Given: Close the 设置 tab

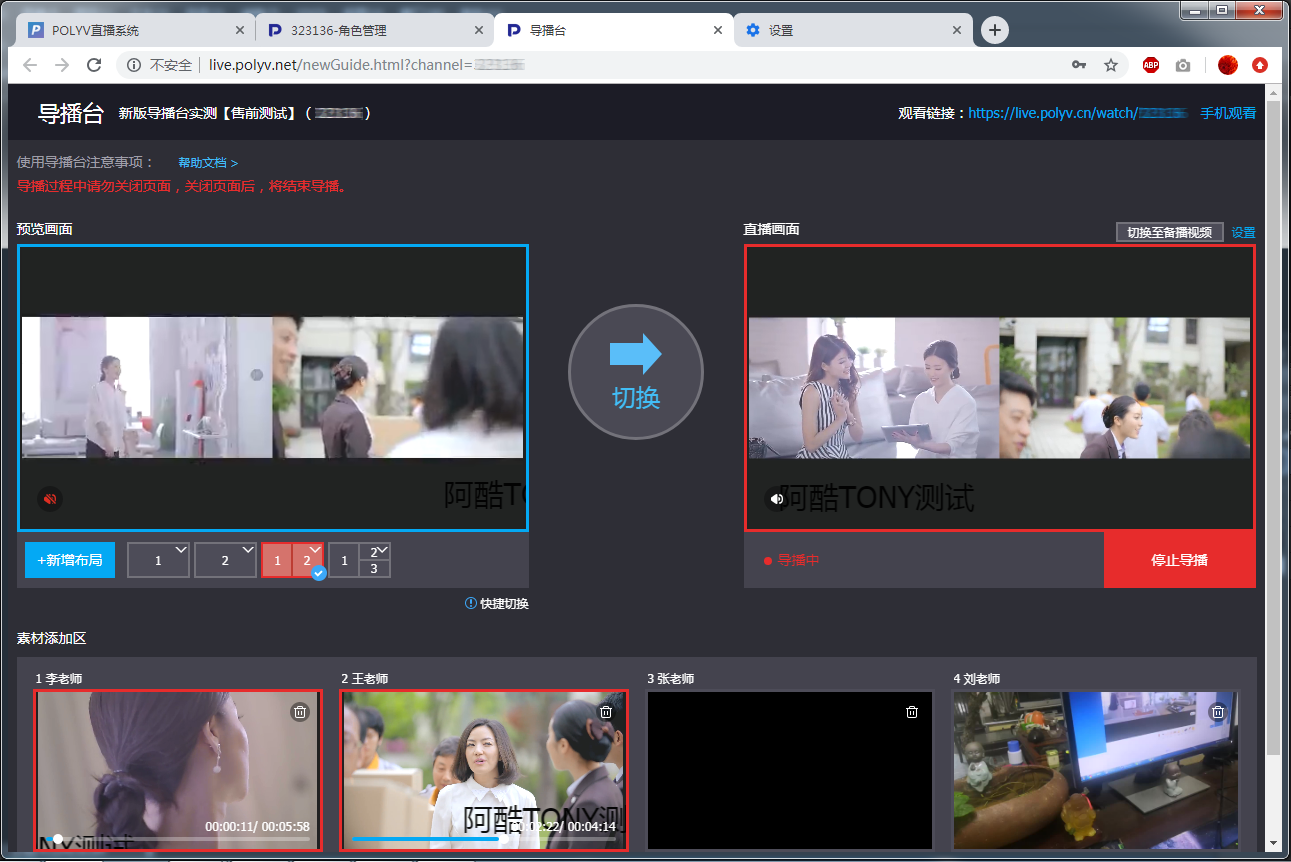Looking at the screenshot, I should tap(957, 30).
